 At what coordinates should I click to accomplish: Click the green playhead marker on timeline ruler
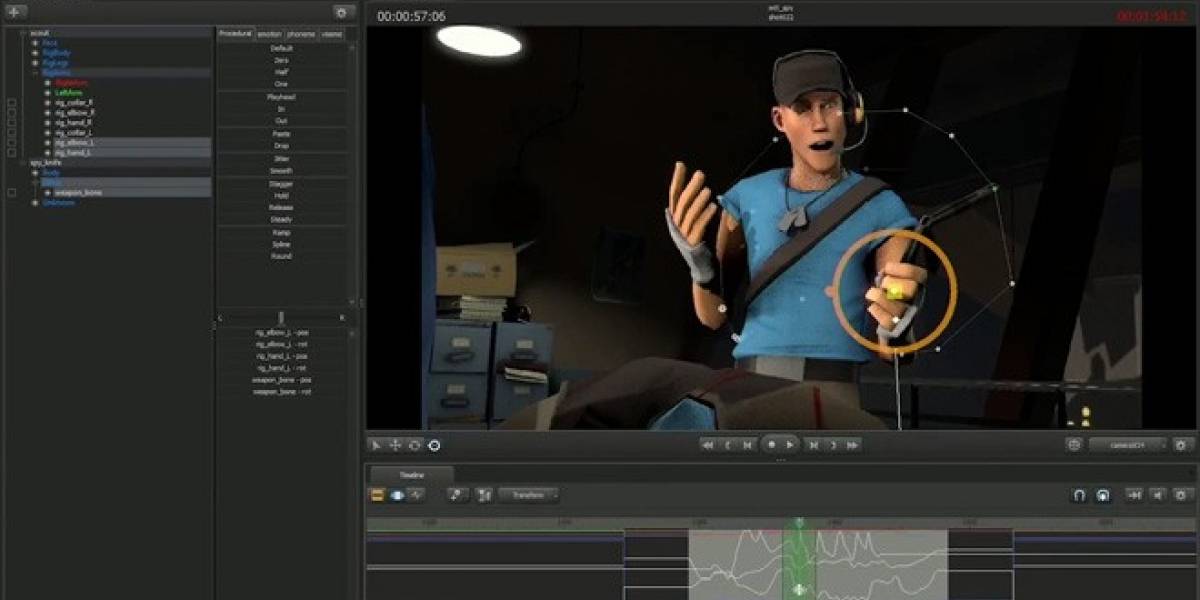pos(799,522)
